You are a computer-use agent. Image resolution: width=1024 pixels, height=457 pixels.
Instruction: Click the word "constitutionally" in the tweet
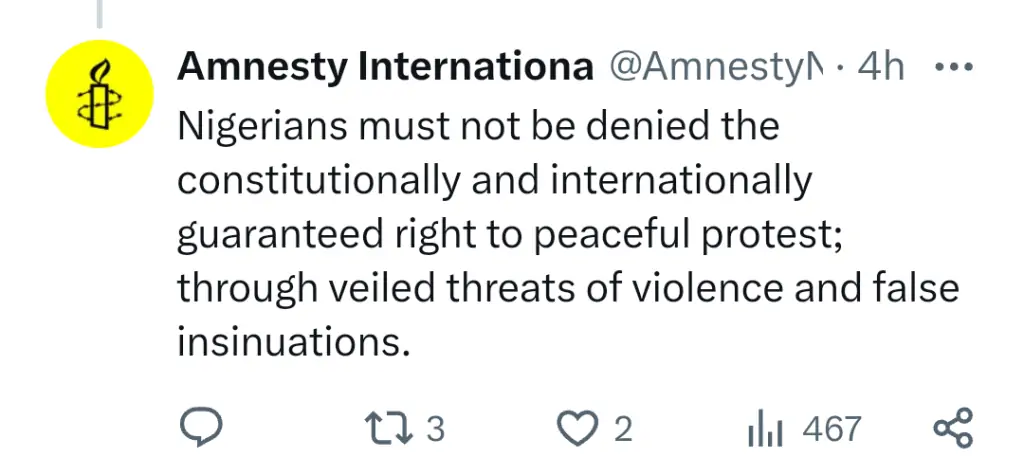319,181
